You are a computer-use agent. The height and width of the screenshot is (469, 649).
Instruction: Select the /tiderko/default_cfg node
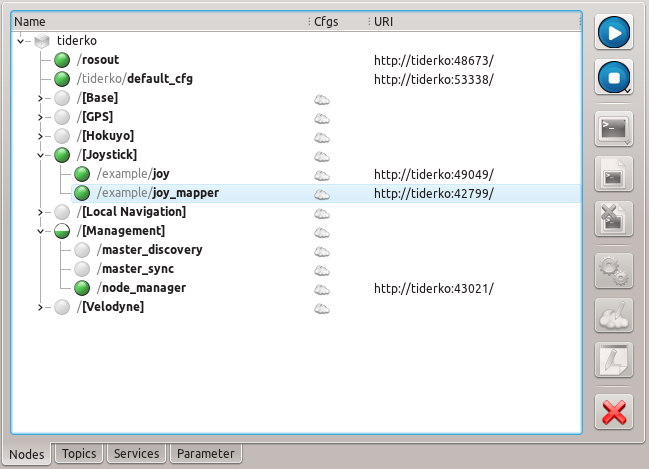coord(133,80)
